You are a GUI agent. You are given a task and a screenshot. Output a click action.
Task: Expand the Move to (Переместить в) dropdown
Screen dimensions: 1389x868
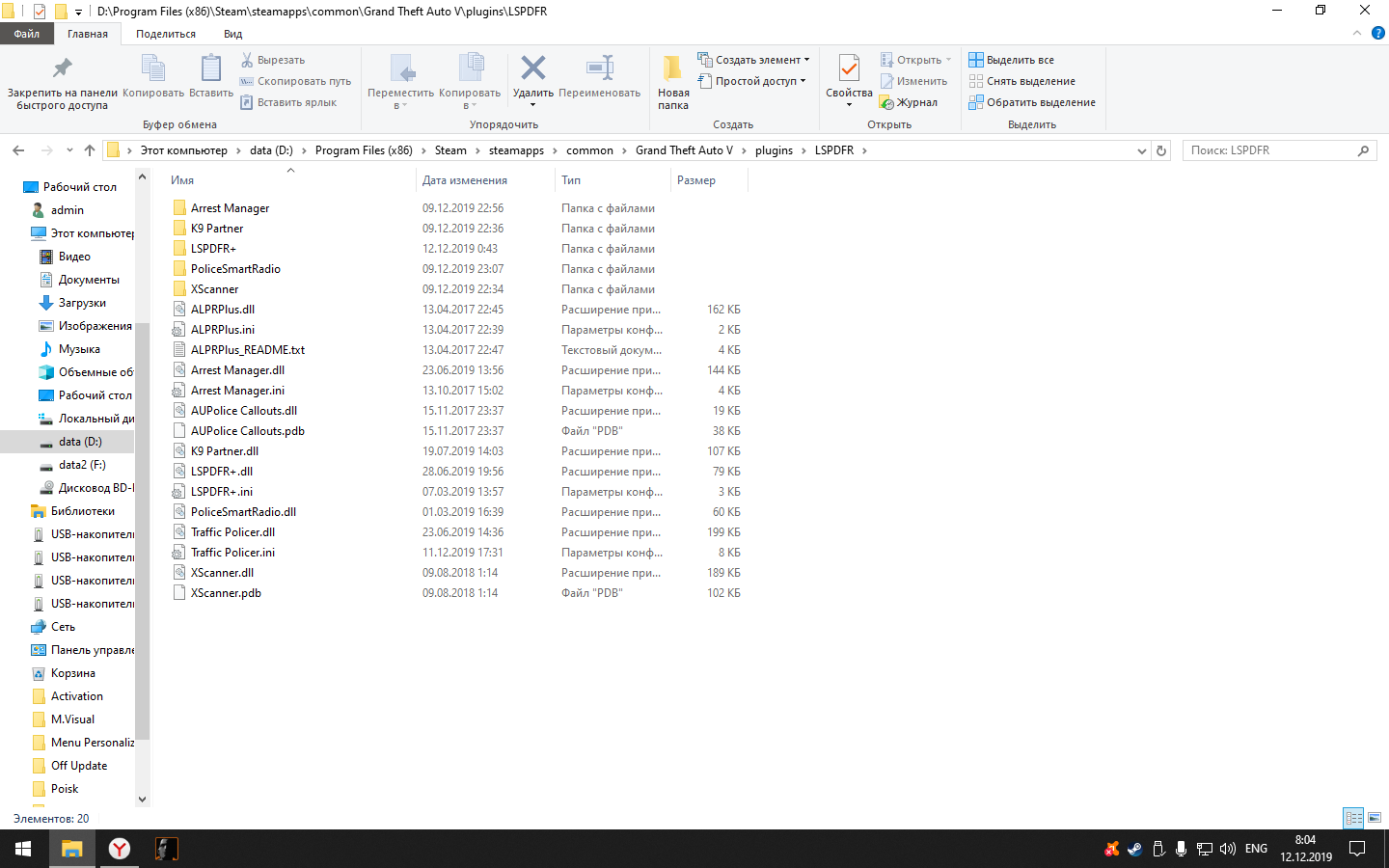pyautogui.click(x=400, y=105)
